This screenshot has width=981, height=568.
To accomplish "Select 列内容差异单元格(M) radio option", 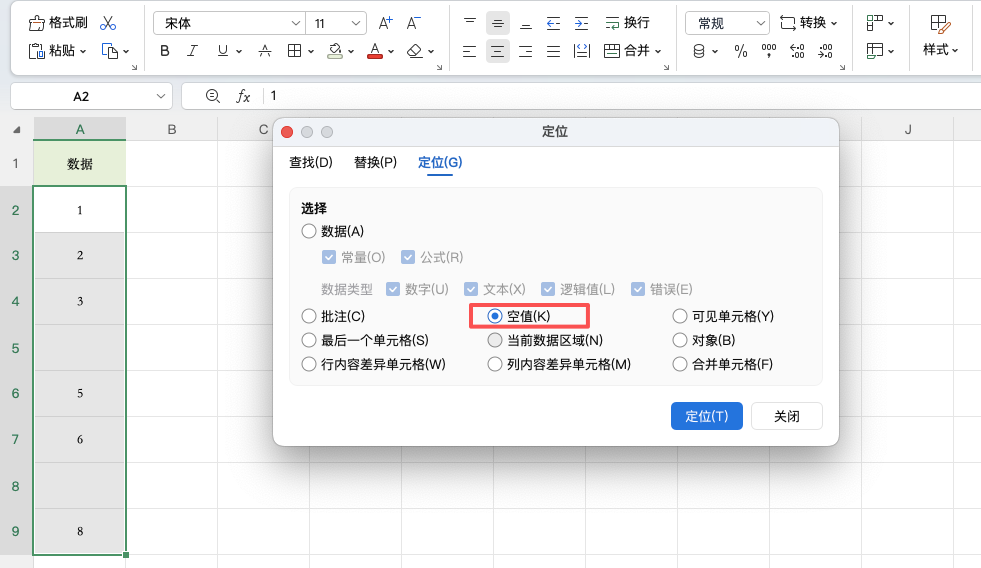I will click(x=495, y=364).
